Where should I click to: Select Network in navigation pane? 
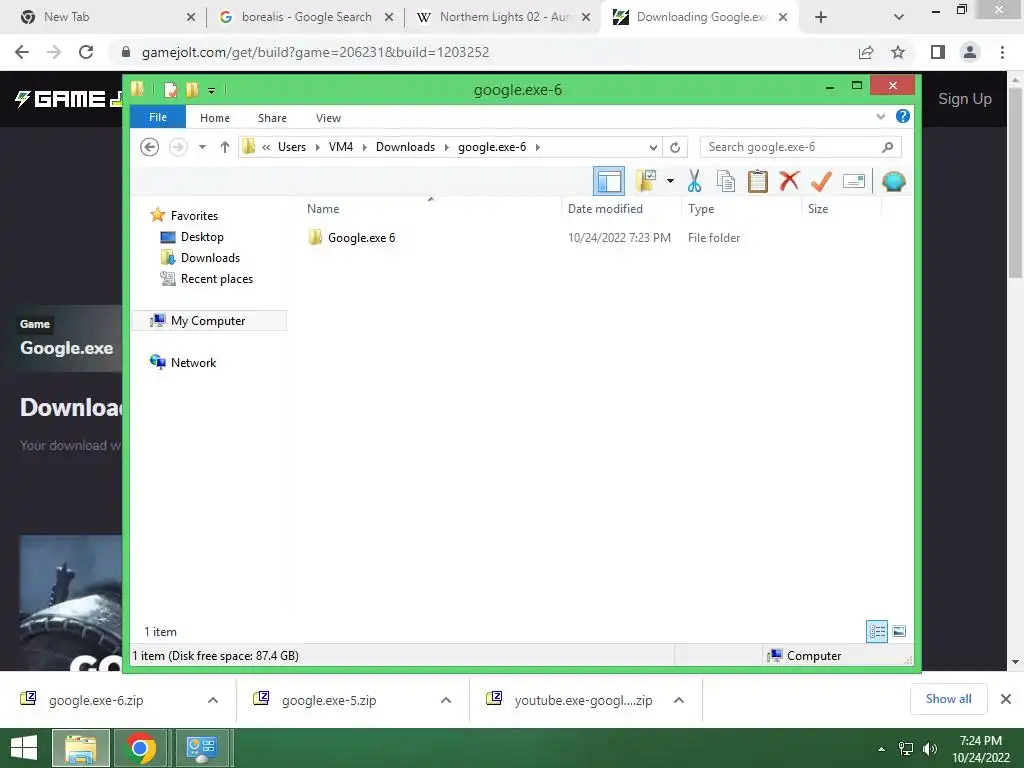[x=193, y=362]
